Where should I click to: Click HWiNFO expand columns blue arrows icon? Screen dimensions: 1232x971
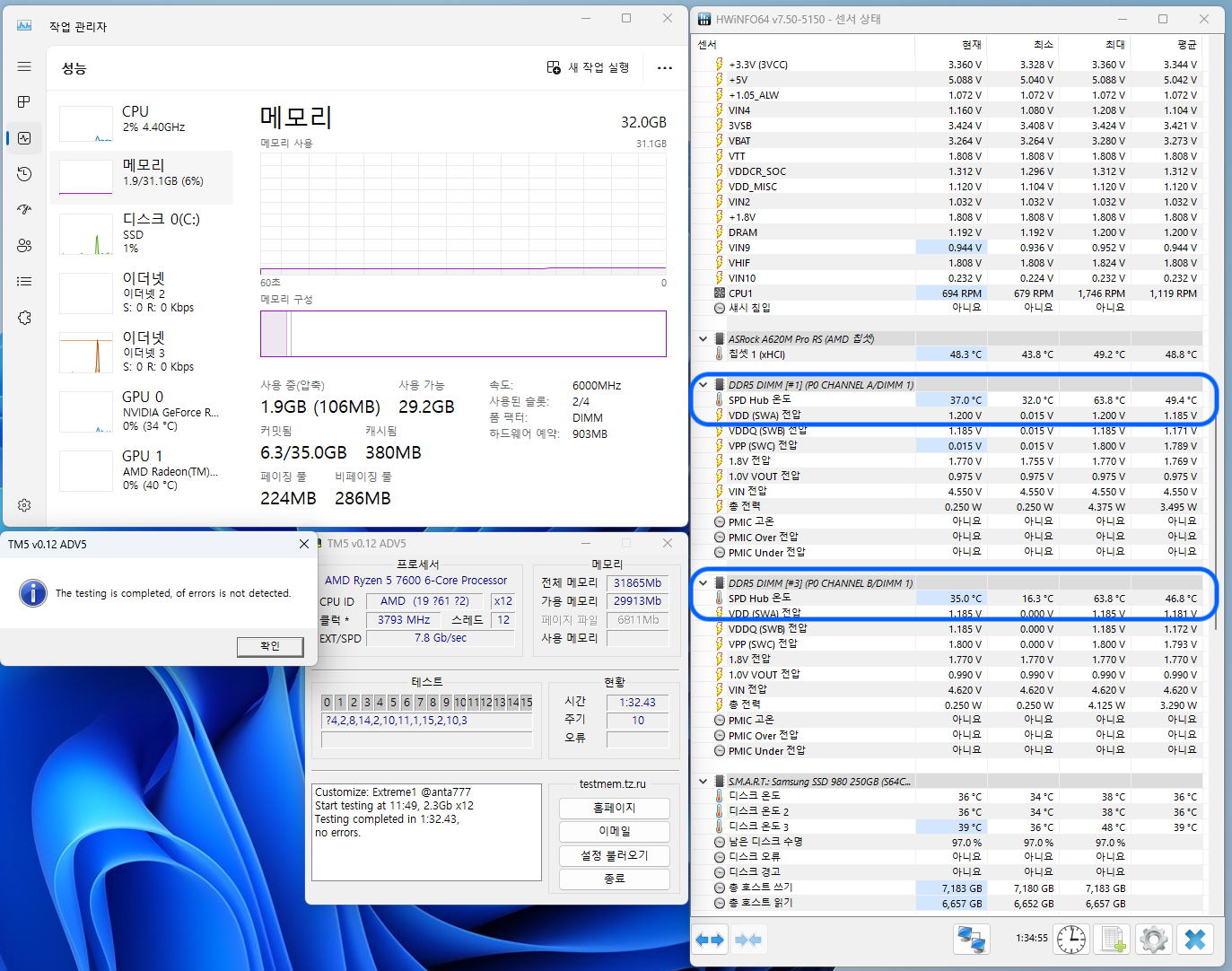pos(710,940)
